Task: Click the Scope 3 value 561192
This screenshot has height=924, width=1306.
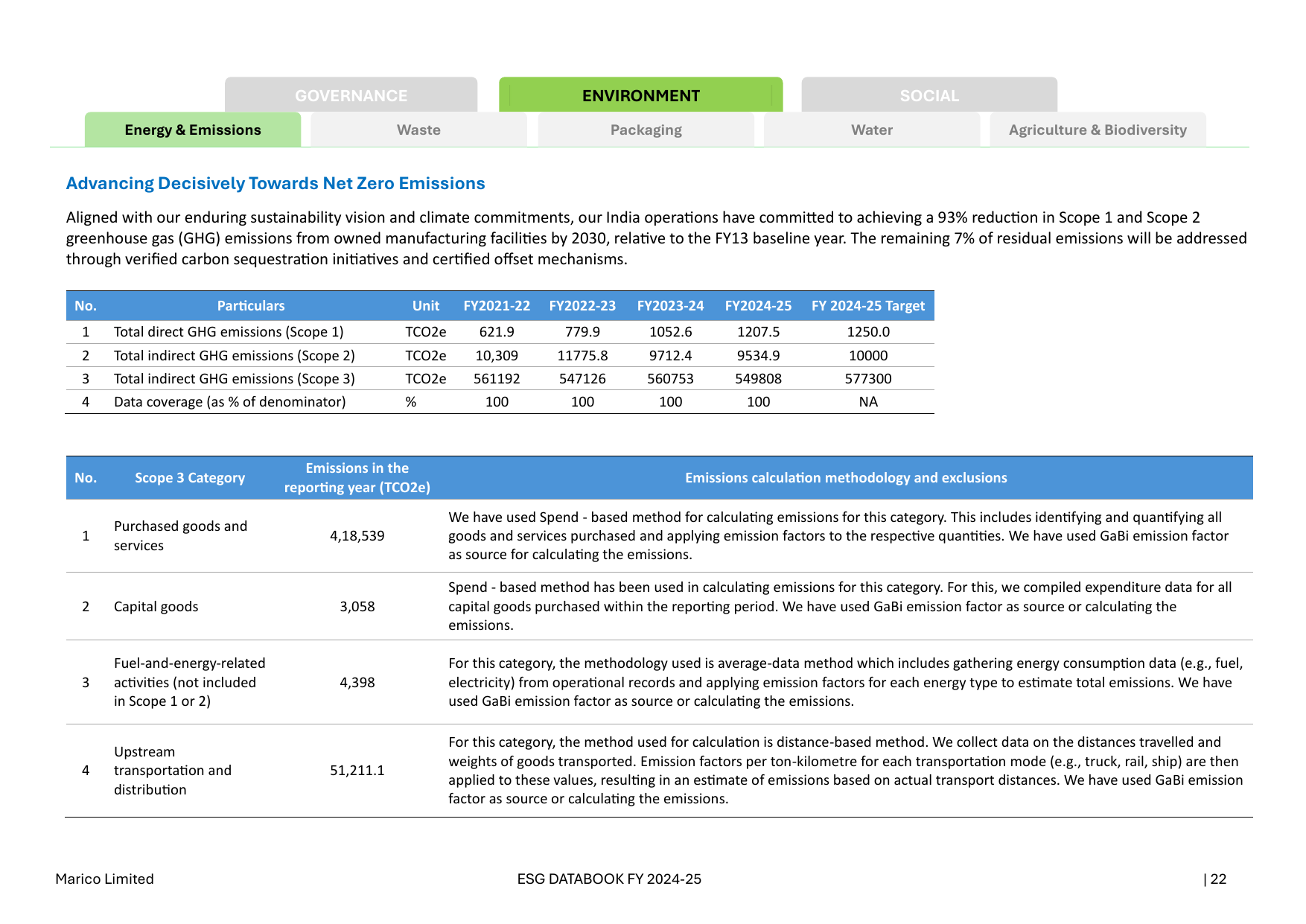Action: [497, 379]
